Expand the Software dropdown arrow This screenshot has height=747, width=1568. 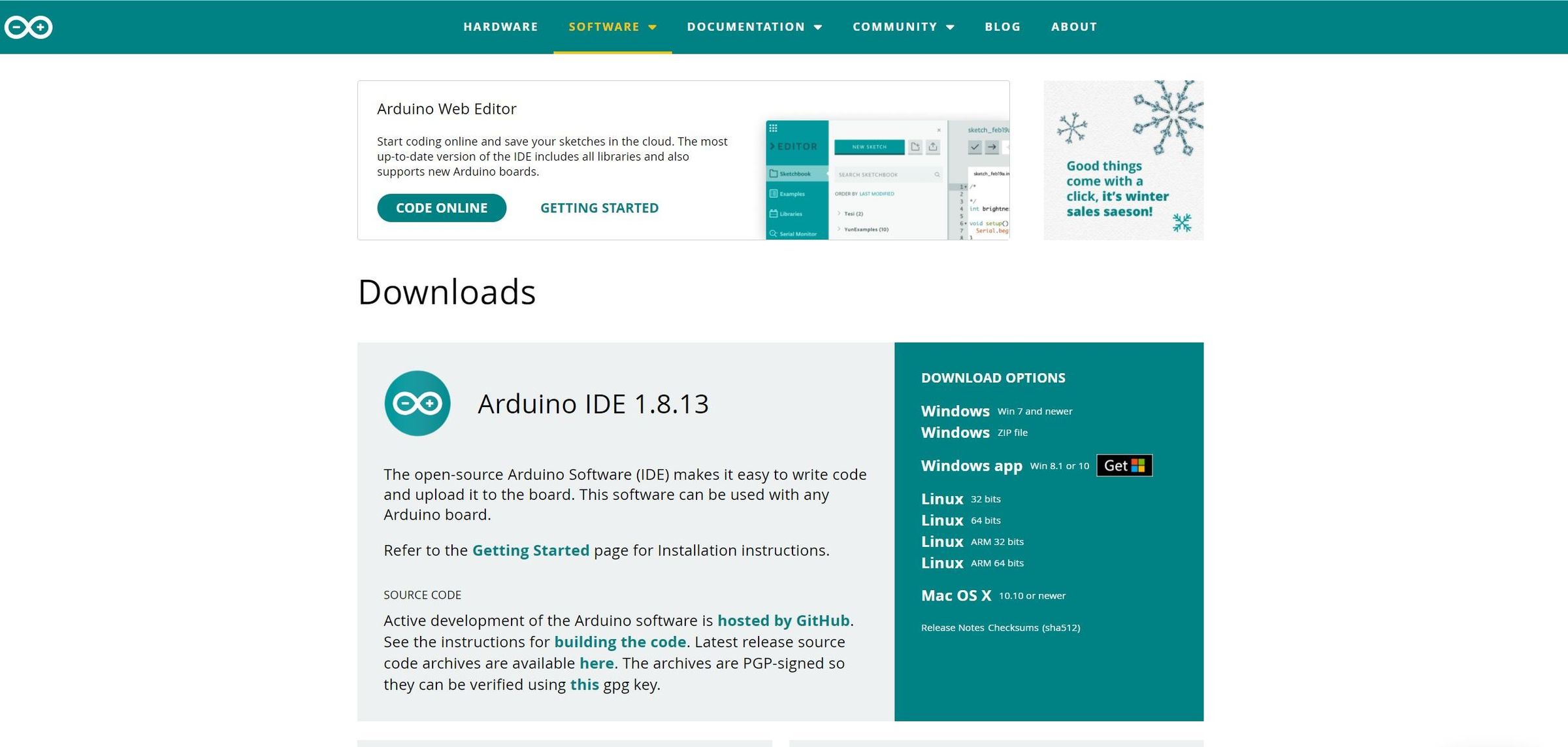pyautogui.click(x=652, y=27)
